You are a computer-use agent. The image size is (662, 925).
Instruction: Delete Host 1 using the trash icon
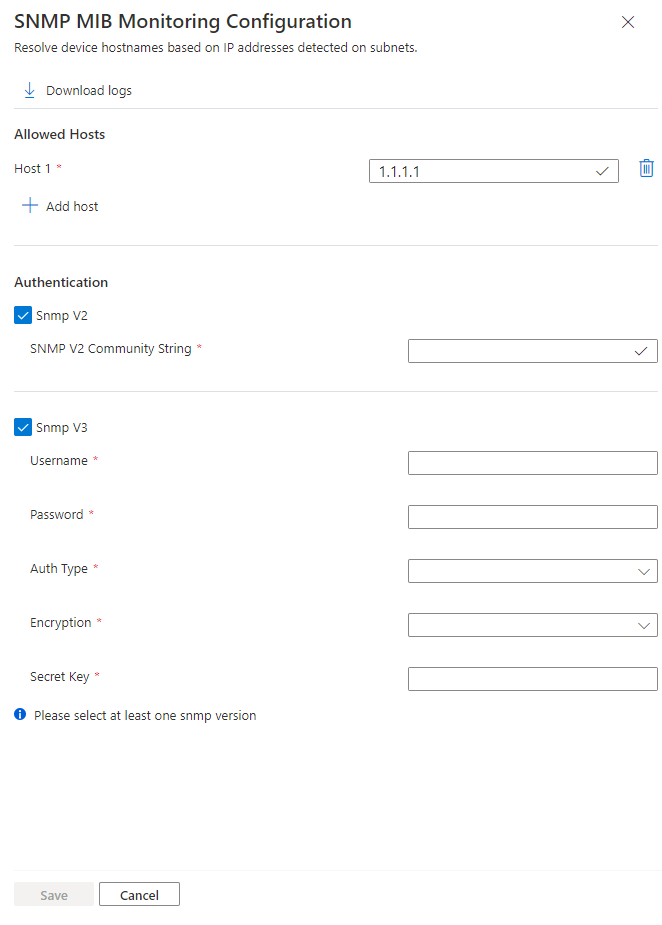click(646, 168)
